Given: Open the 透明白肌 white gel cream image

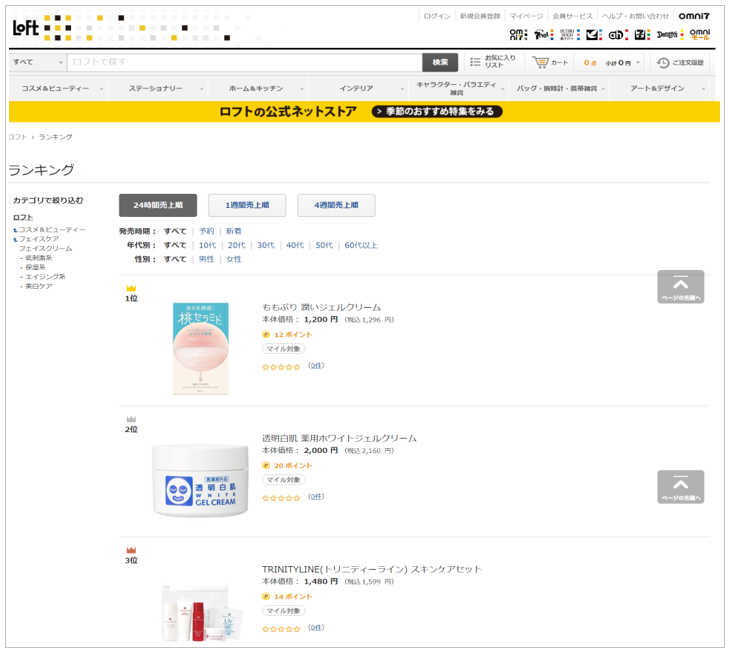Looking at the screenshot, I should 200,481.
